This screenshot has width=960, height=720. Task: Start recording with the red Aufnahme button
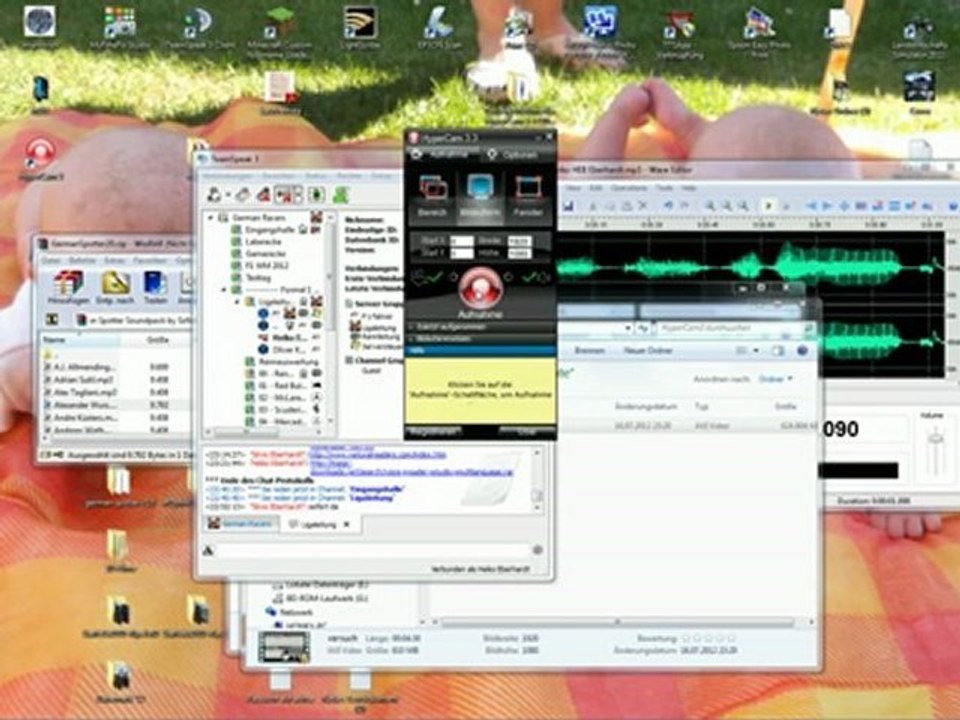coord(480,288)
